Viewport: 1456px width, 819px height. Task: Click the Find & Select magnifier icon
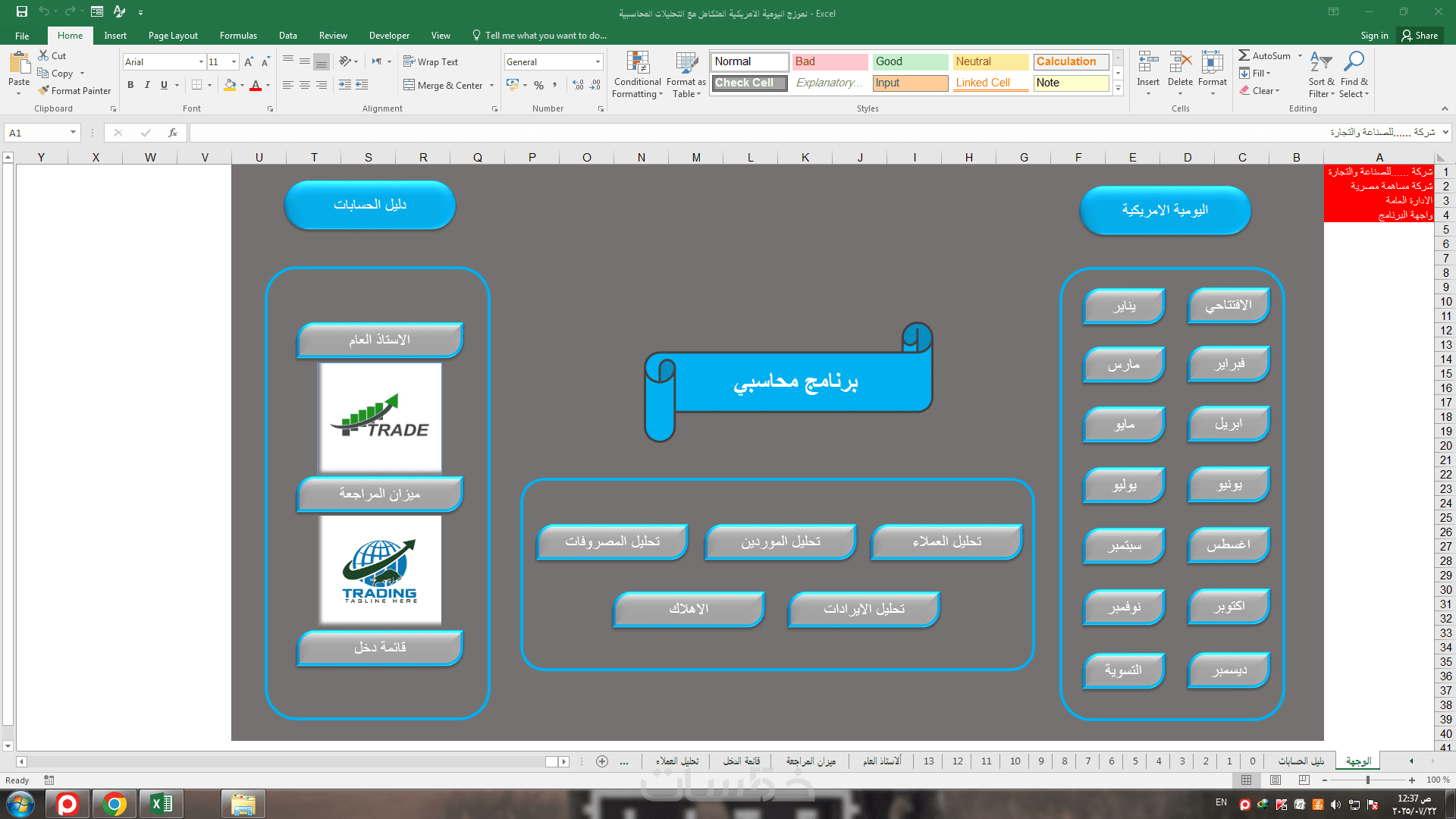pos(1354,62)
